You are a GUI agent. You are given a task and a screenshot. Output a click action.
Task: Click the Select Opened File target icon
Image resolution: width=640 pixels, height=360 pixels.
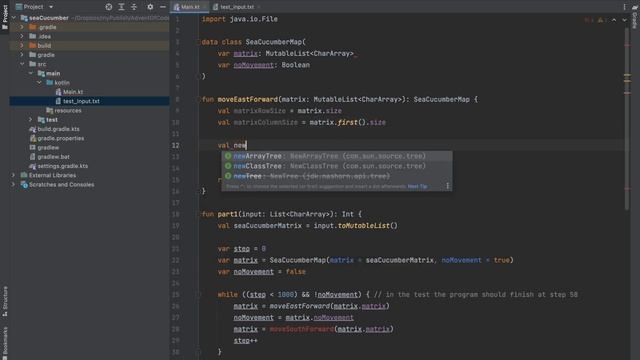tap(109, 7)
